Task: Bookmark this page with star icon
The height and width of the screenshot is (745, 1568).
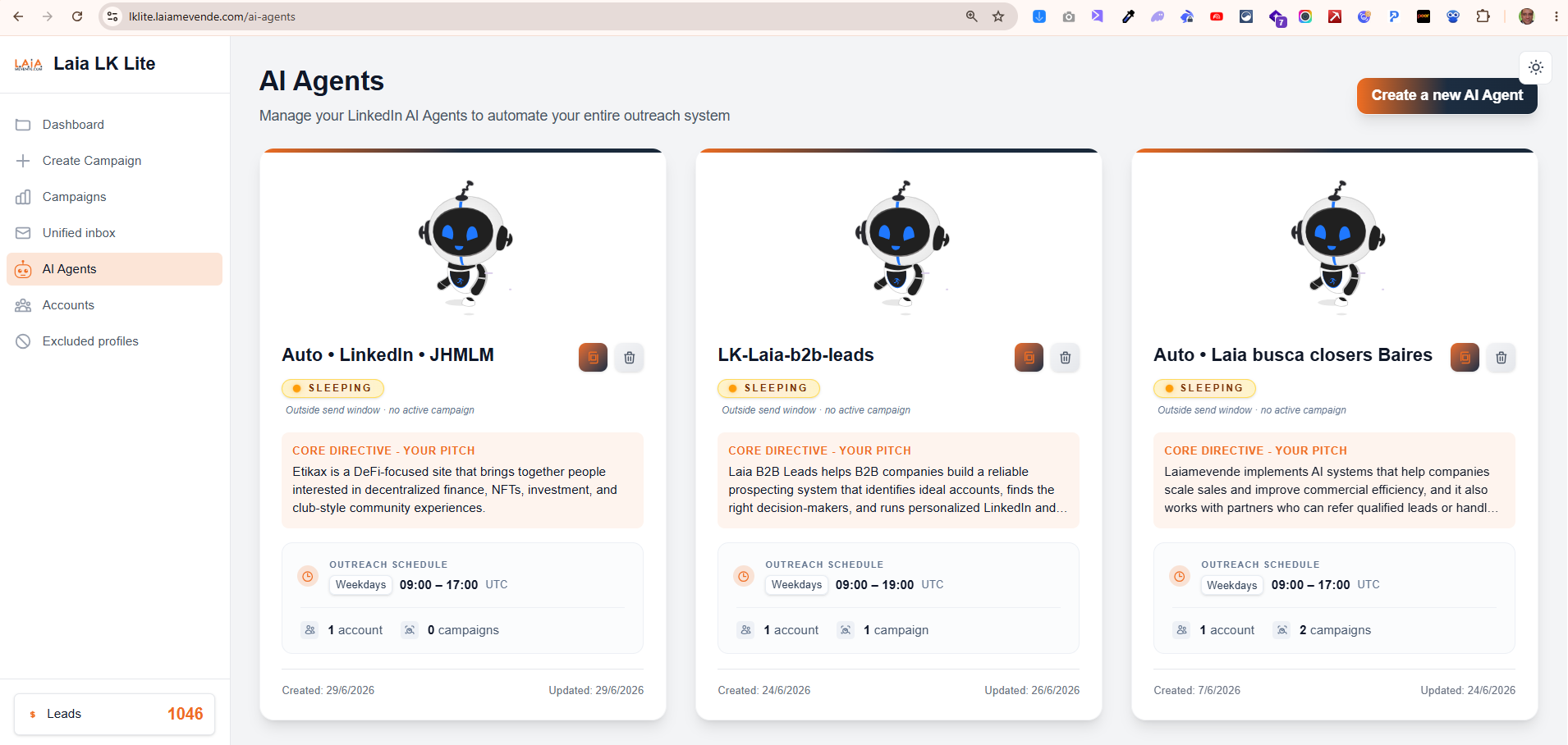Action: click(998, 16)
